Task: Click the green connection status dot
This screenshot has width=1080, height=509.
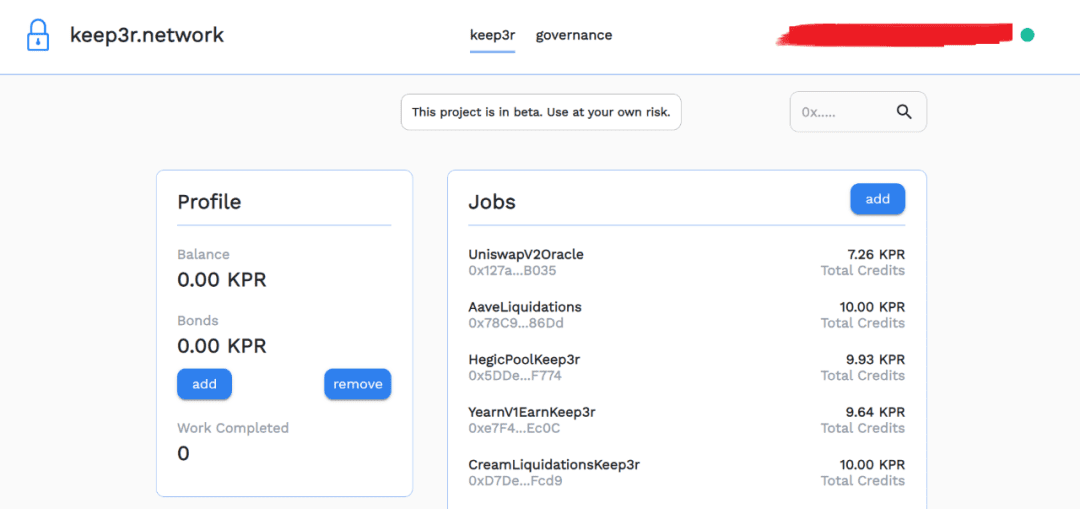Action: (x=1027, y=34)
